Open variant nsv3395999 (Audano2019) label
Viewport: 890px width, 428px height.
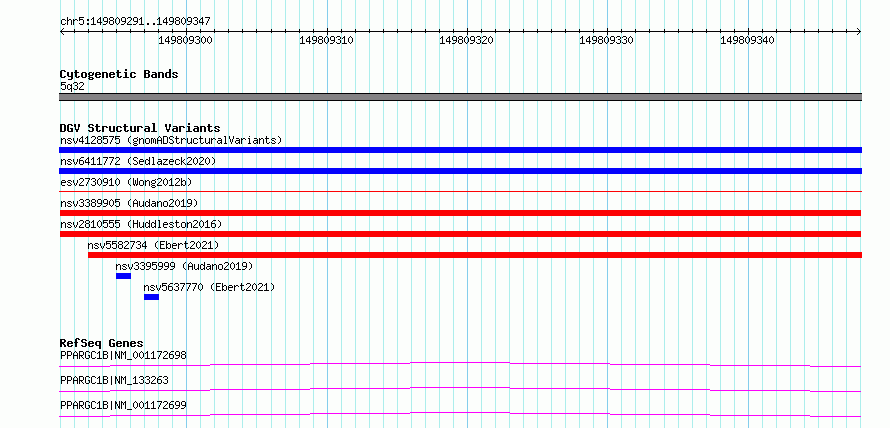click(184, 266)
